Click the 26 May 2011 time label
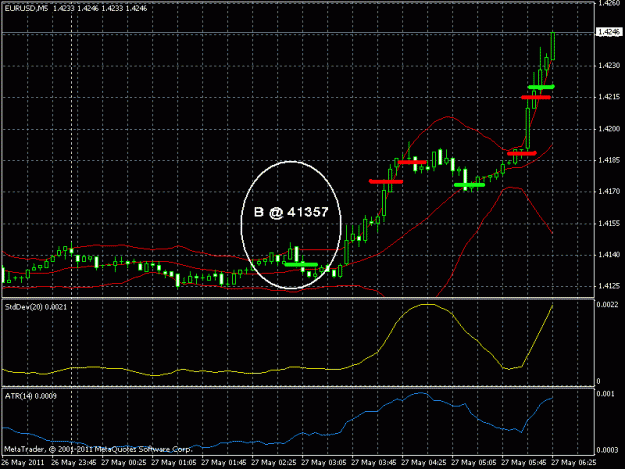625x469 pixels. [x=23, y=463]
